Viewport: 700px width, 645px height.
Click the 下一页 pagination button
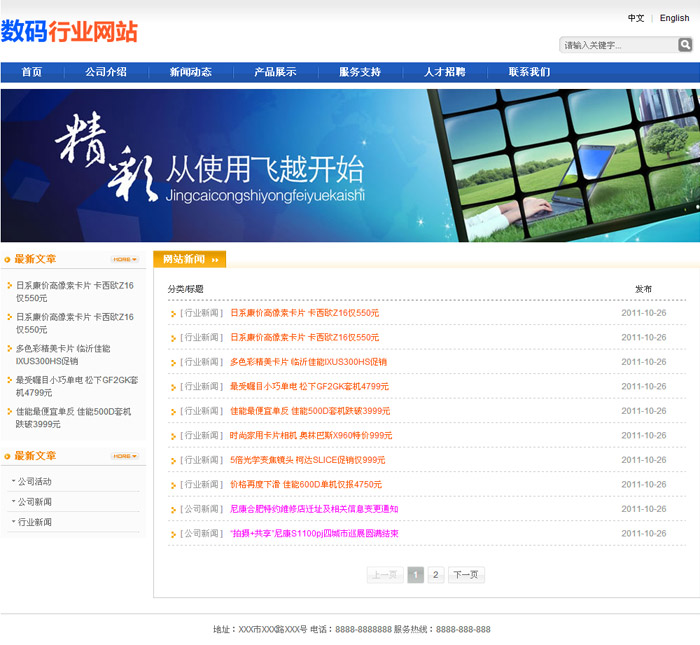coord(466,575)
